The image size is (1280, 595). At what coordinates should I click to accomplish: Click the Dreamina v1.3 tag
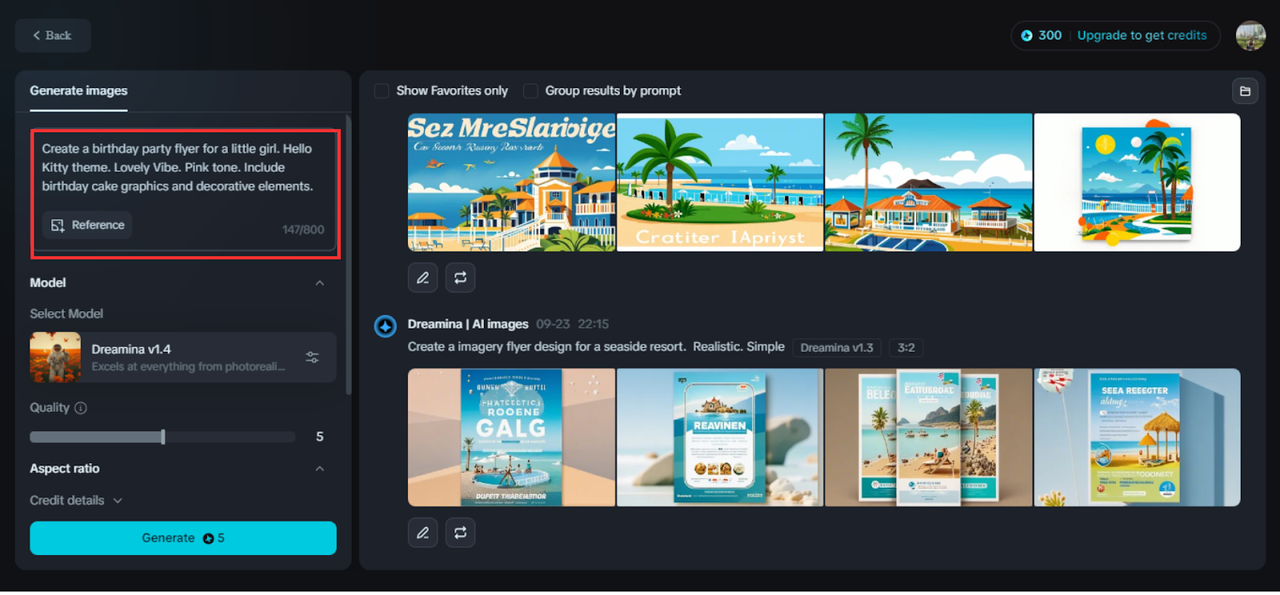[837, 348]
